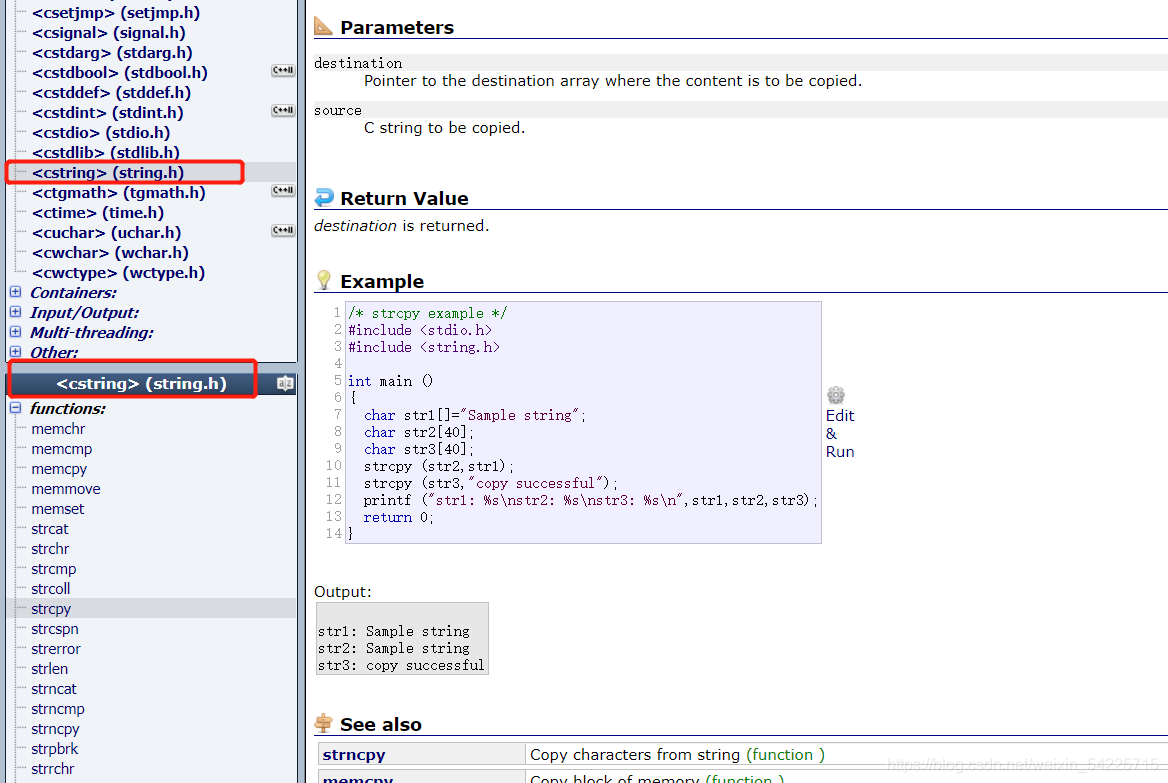1168x783 pixels.
Task: Click the sort icon in cstring header bar
Action: (285, 384)
